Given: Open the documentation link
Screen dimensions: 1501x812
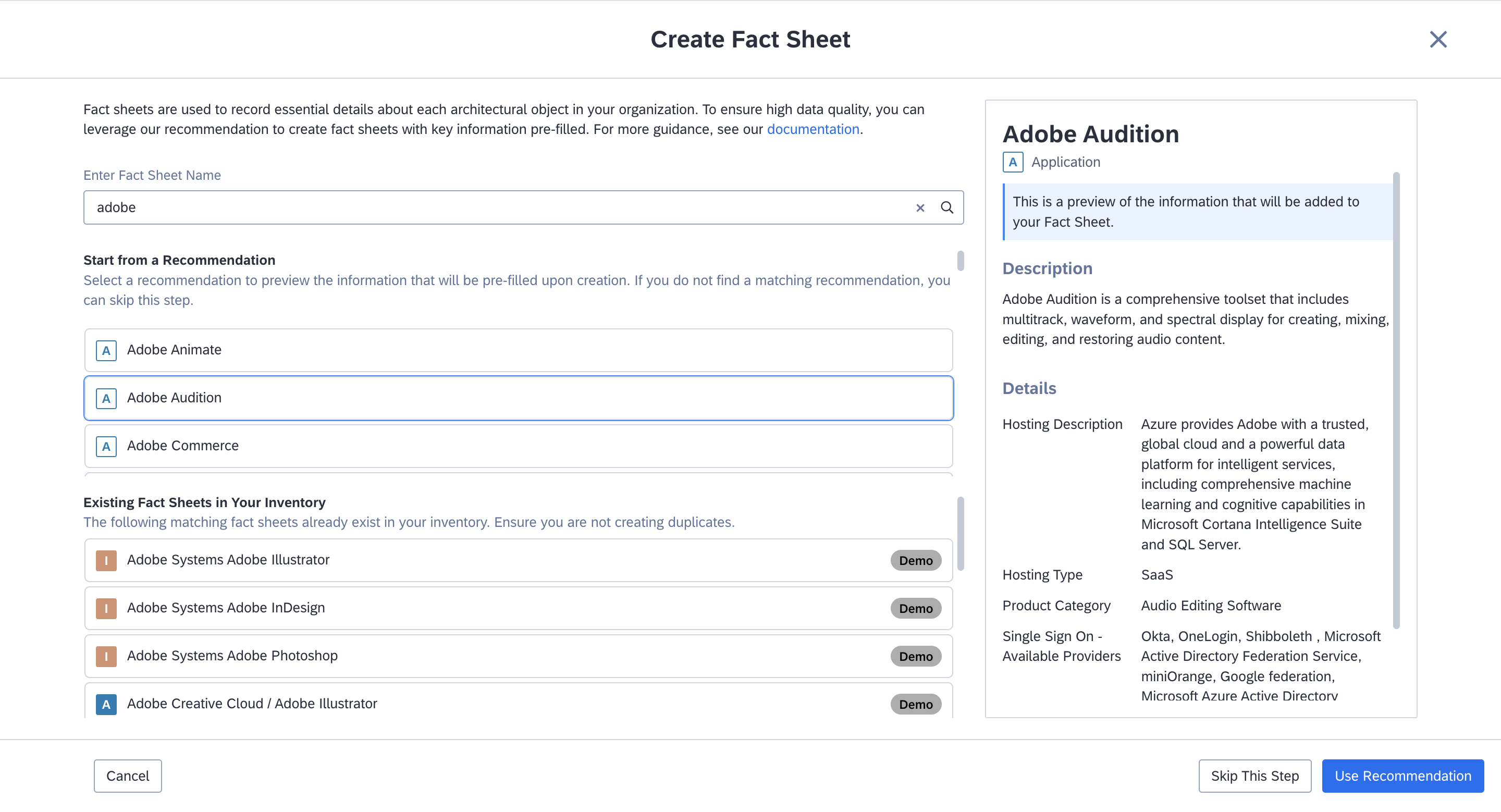Looking at the screenshot, I should pos(813,129).
